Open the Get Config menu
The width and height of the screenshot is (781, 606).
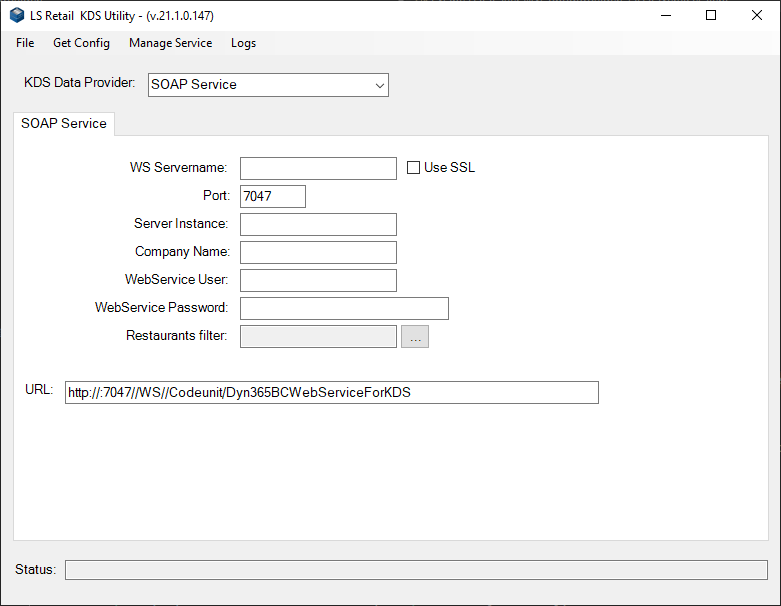pos(81,43)
